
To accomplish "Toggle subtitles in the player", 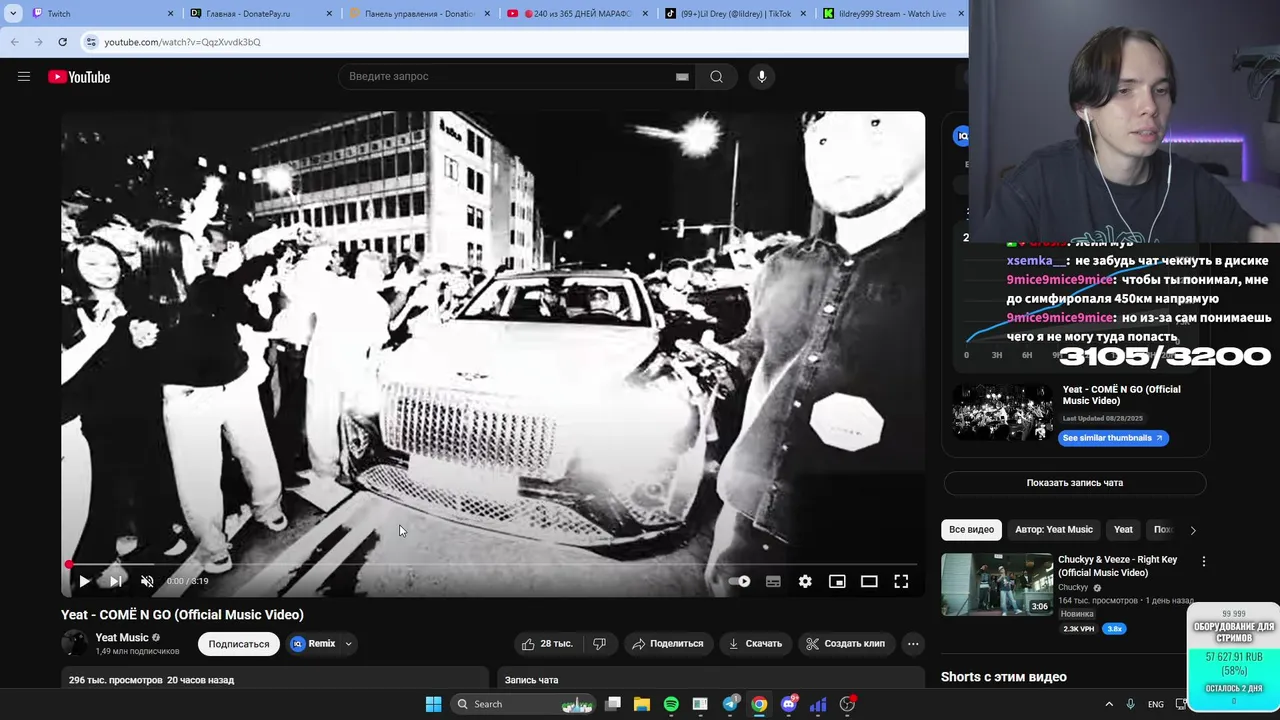I will click(773, 581).
